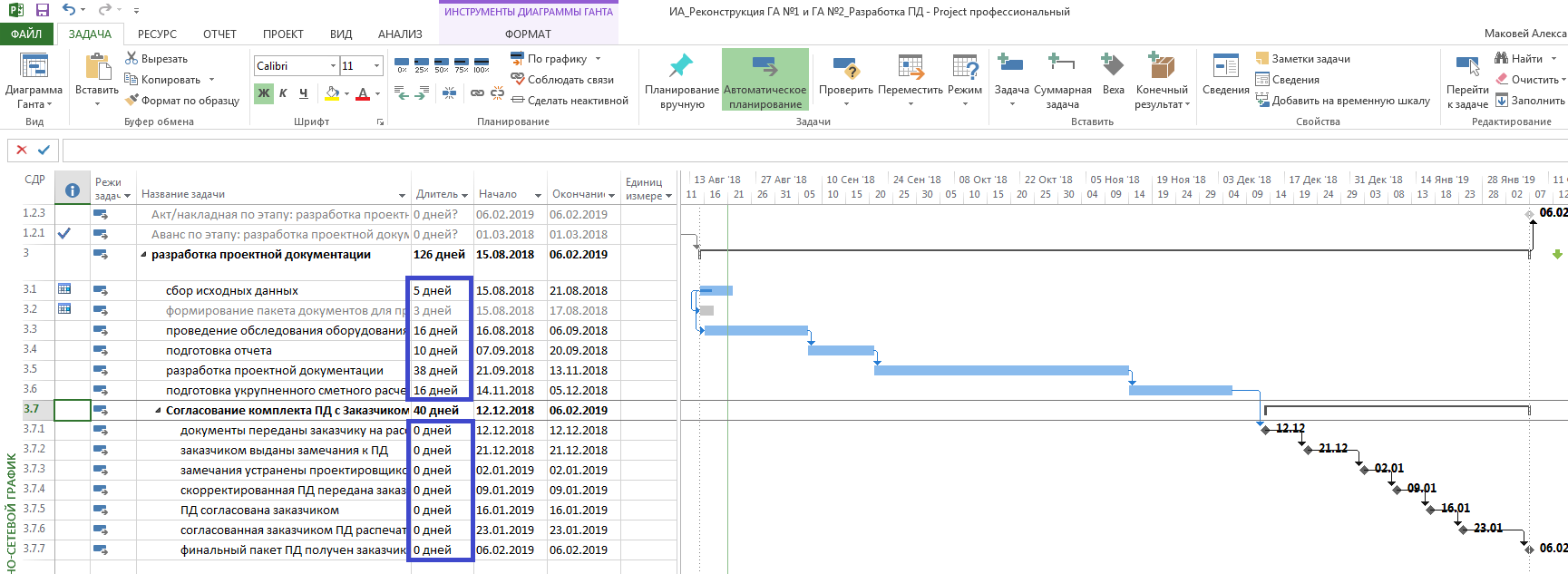This screenshot has height=574, width=1568.
Task: Toggle underline Ч formatting
Action: (x=303, y=92)
